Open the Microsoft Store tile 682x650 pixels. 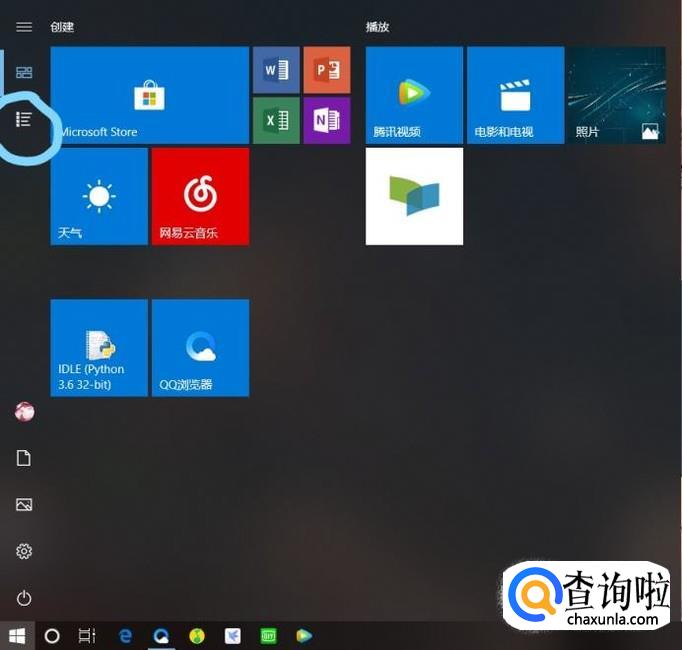coord(150,95)
